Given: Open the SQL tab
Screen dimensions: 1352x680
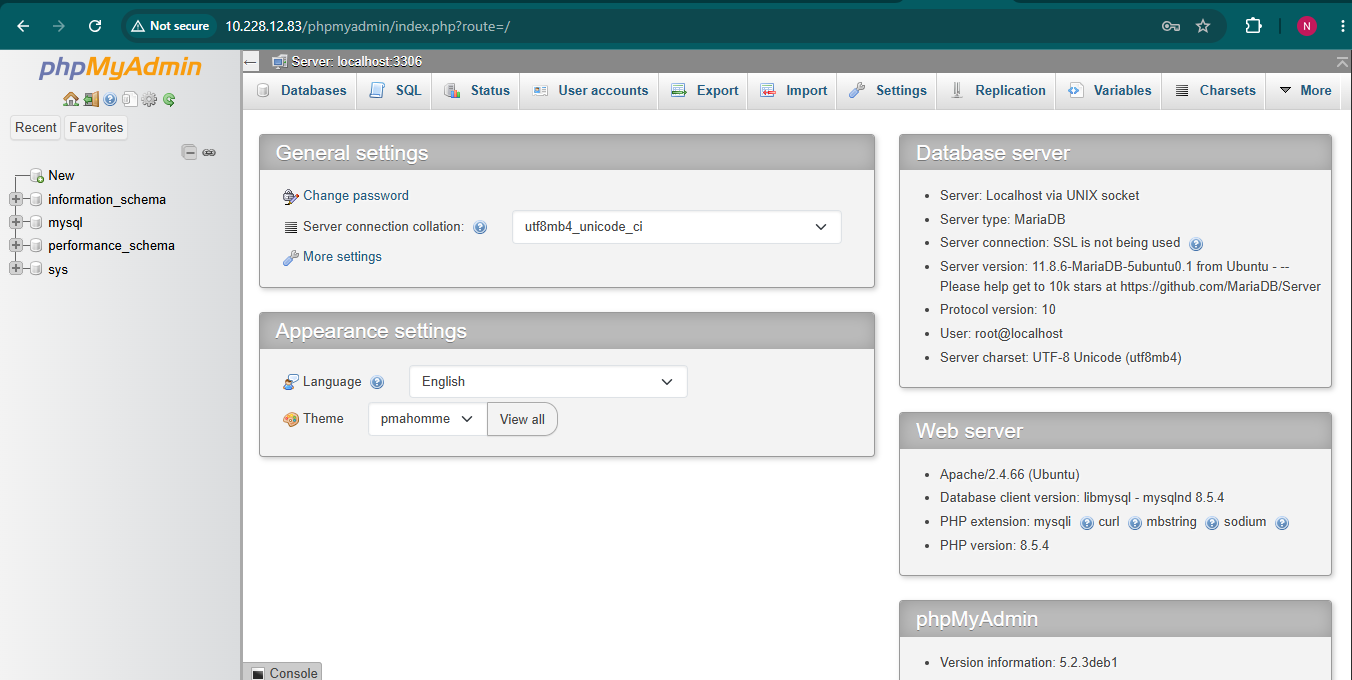Looking at the screenshot, I should [396, 90].
